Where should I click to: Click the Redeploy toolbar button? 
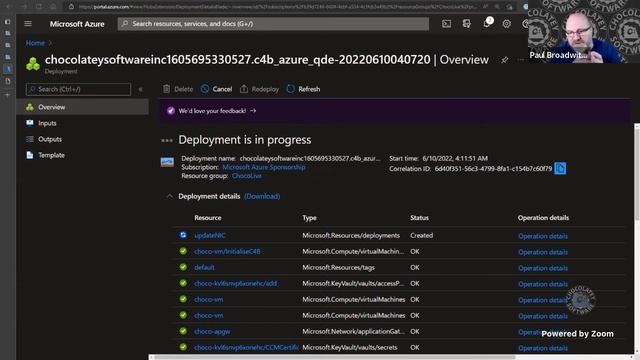pos(259,89)
